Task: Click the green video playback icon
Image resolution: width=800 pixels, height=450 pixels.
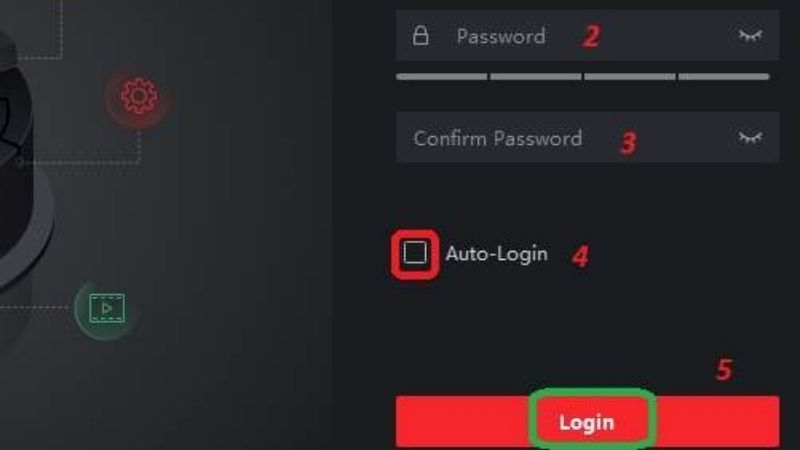Action: [x=107, y=308]
